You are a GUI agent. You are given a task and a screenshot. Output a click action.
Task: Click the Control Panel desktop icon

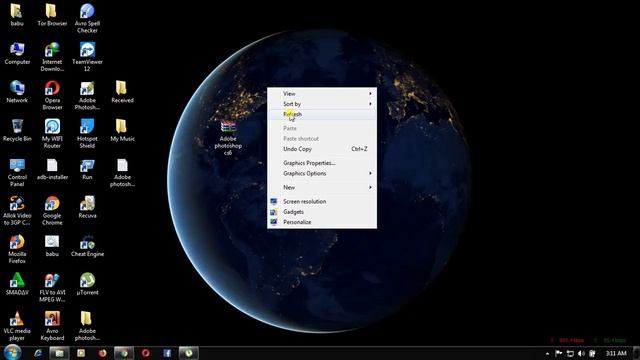[x=17, y=172]
